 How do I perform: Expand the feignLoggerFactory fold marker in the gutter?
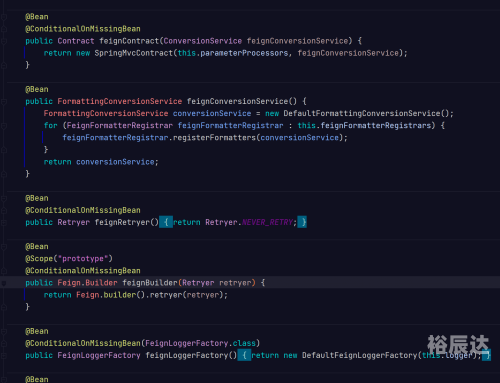(x=4, y=355)
